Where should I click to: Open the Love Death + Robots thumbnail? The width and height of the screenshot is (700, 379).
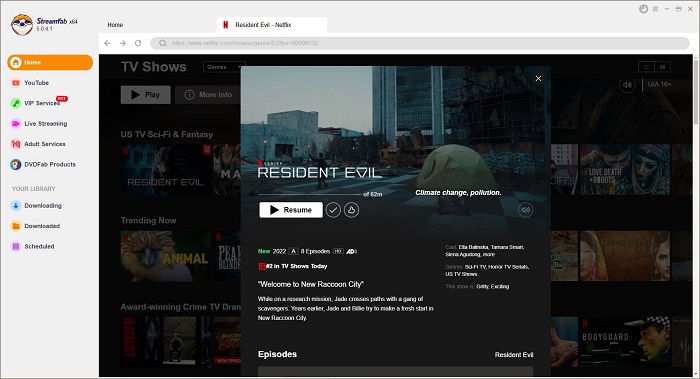625,170
